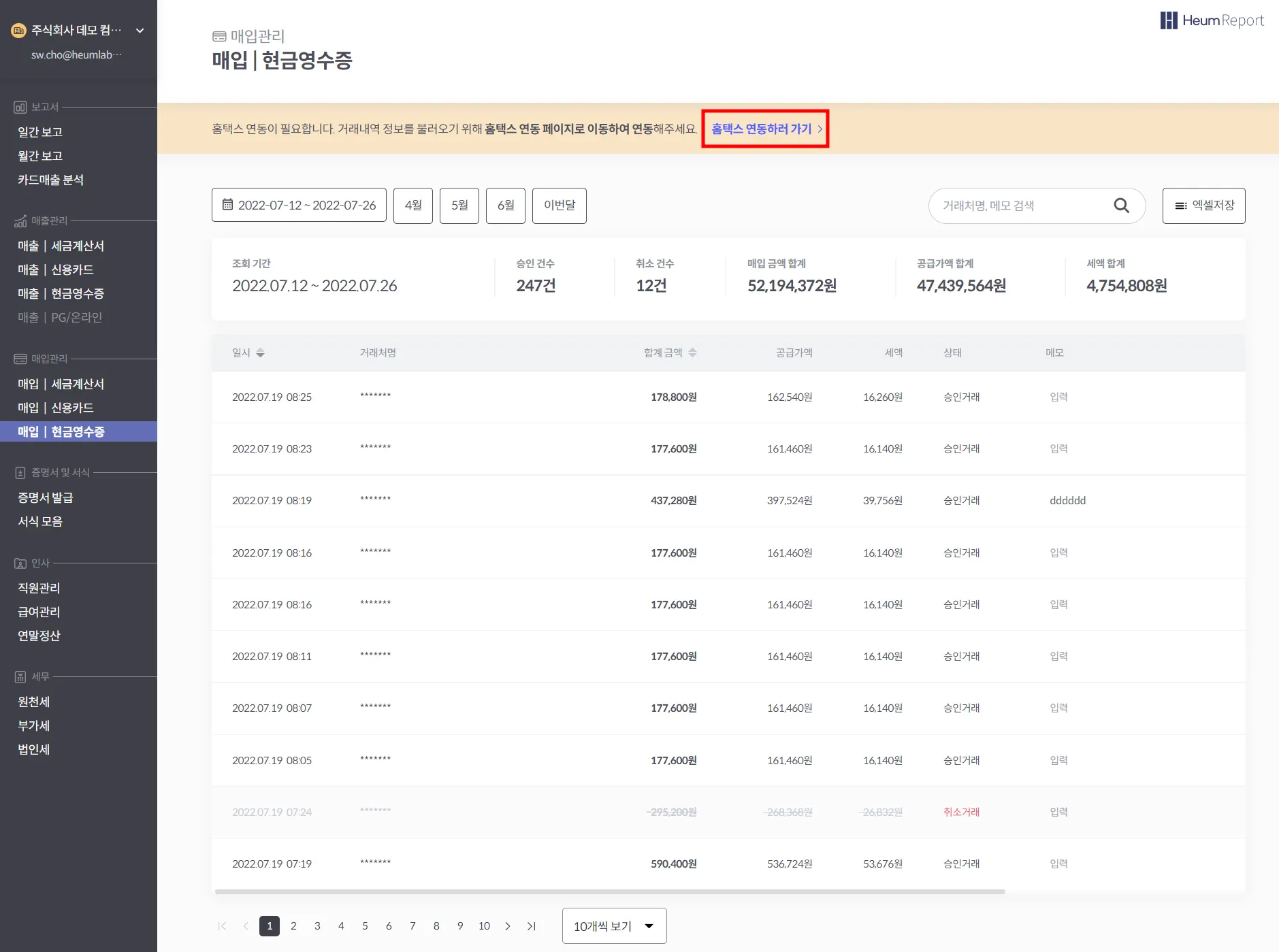Screen dimensions: 1279x952
Task: Open 부가세 menu
Action: point(34,725)
